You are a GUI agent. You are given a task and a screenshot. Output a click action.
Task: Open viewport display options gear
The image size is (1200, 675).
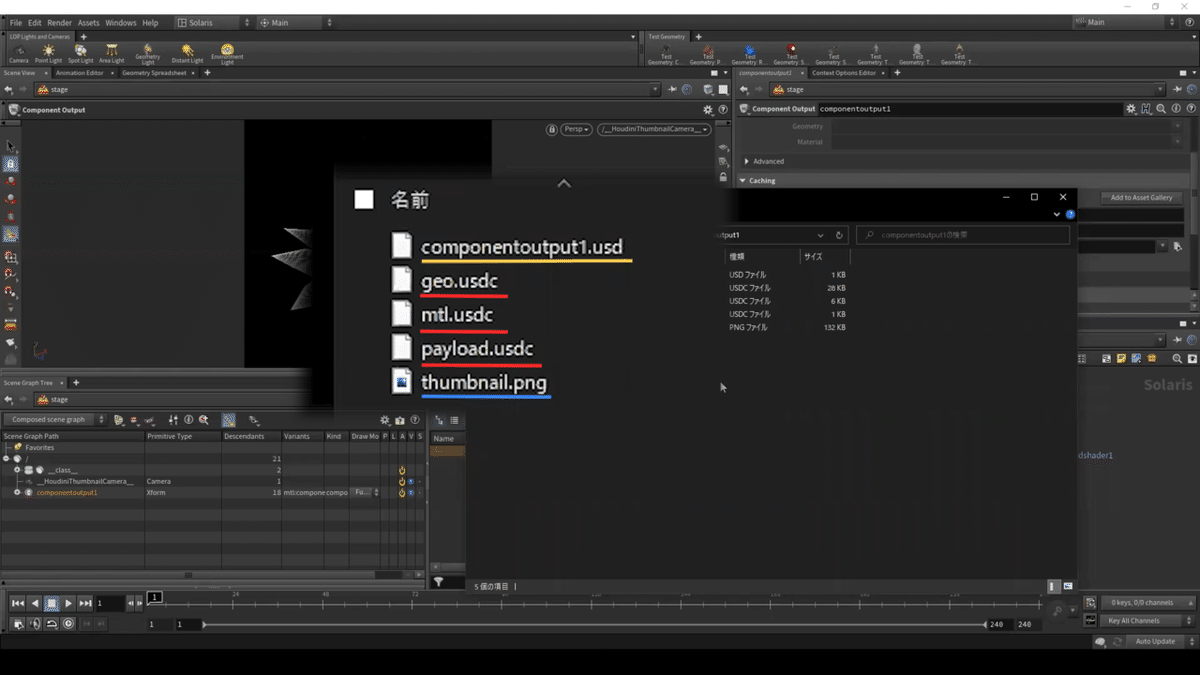(708, 110)
